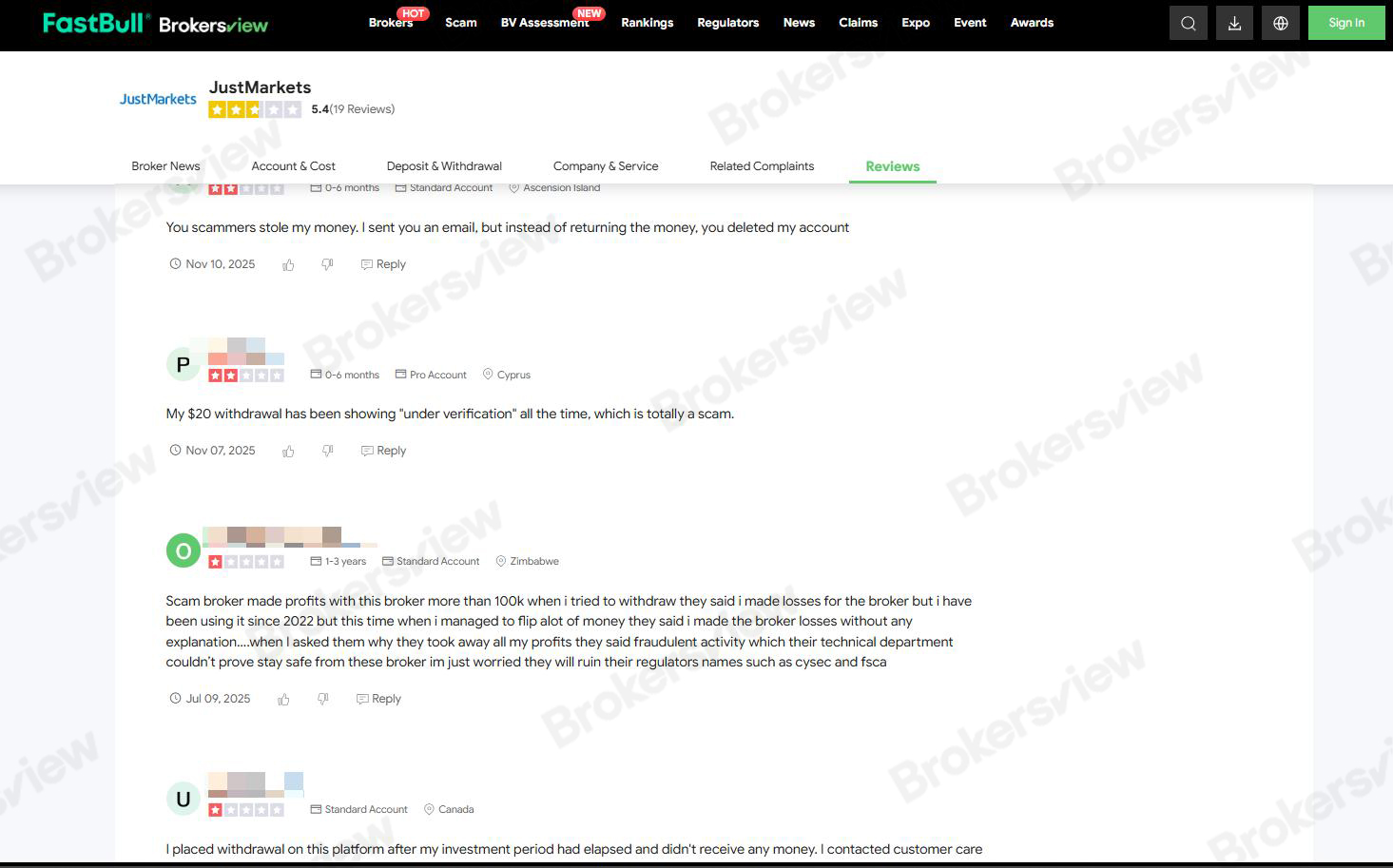
Task: Click the JustMarkets broker name heading
Action: point(261,87)
